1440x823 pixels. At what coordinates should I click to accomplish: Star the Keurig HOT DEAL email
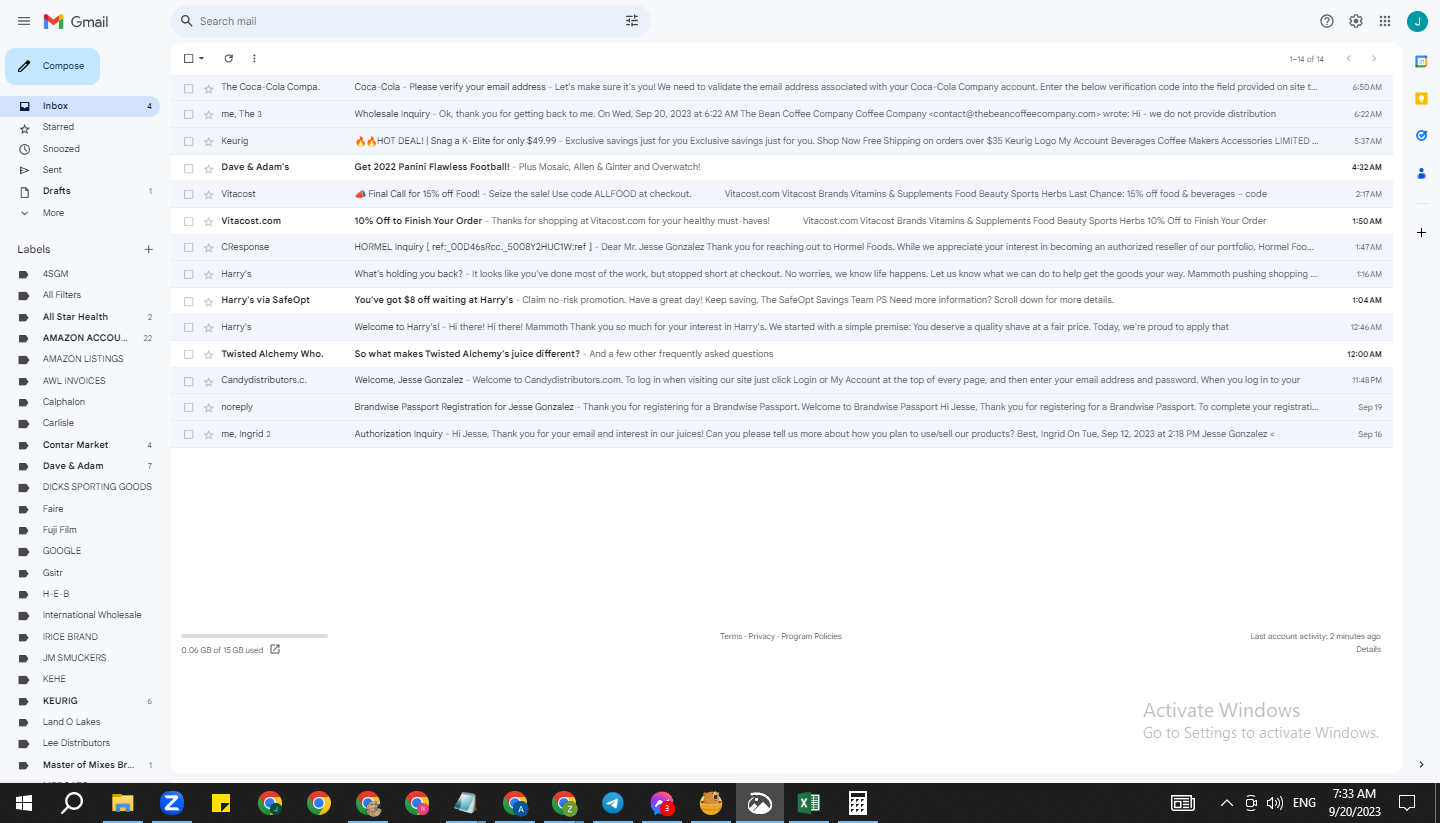point(208,141)
